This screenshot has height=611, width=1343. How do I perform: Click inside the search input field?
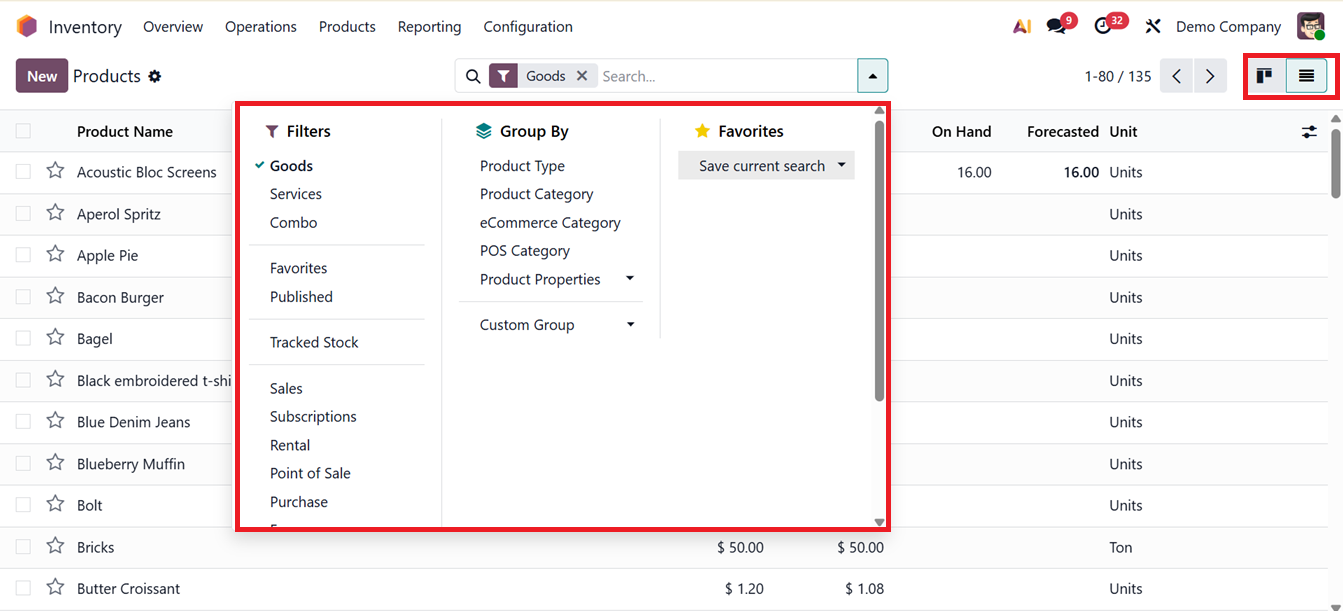(700, 75)
